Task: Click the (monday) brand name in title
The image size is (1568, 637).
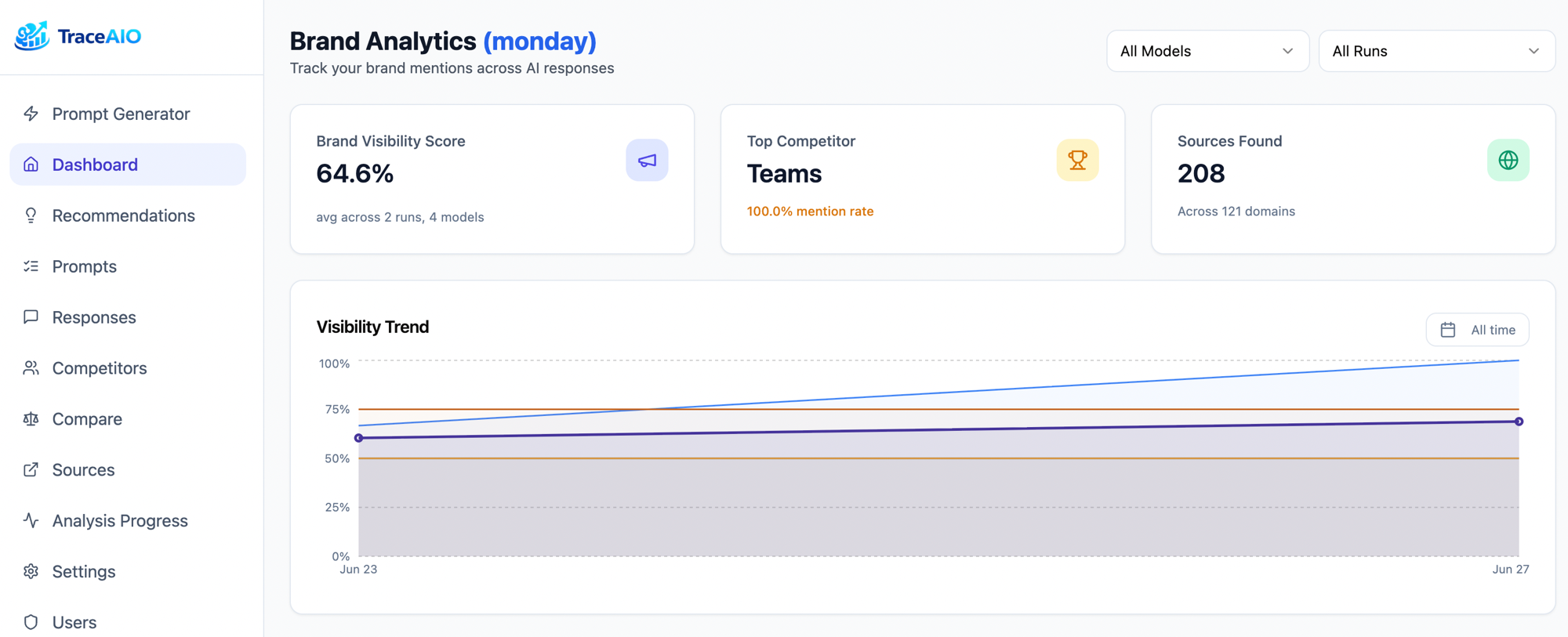Action: [539, 41]
